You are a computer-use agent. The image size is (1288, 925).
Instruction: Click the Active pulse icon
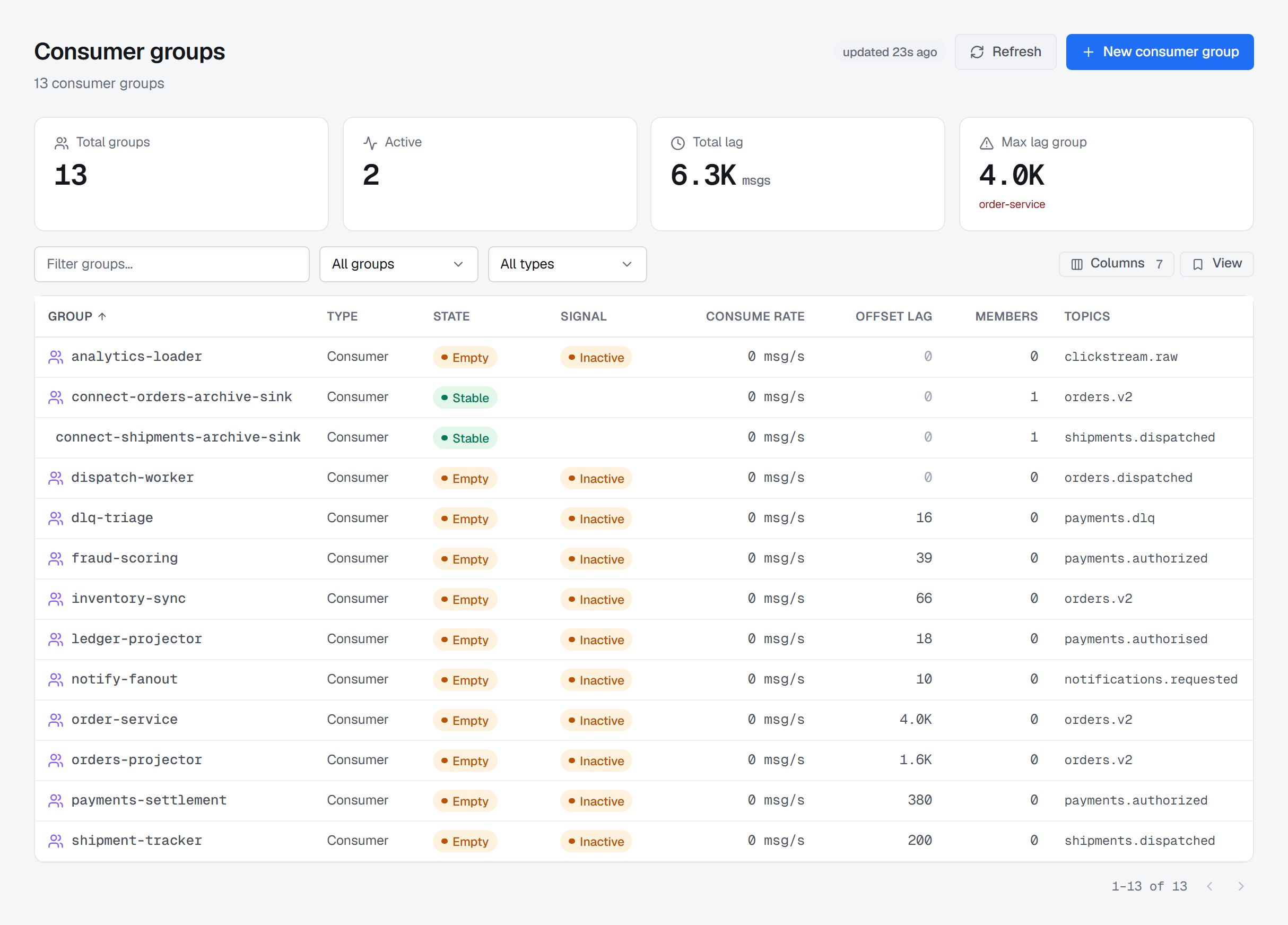(x=370, y=143)
